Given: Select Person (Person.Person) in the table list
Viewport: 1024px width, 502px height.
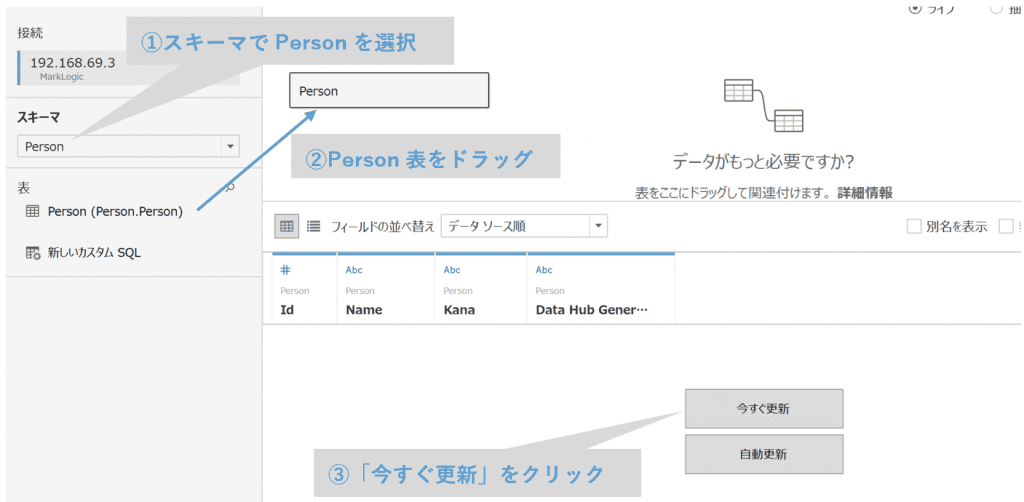Looking at the screenshot, I should [x=115, y=211].
